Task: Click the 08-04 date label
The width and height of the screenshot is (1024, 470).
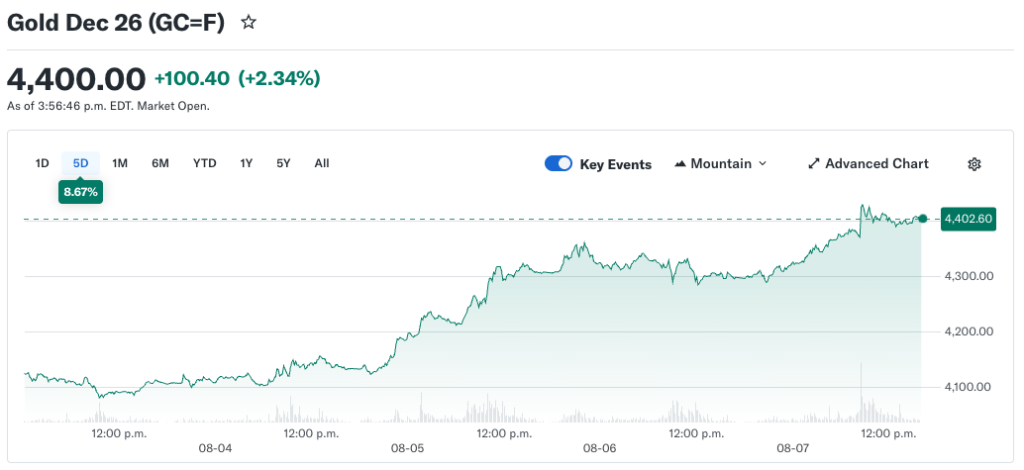Action: coord(215,448)
